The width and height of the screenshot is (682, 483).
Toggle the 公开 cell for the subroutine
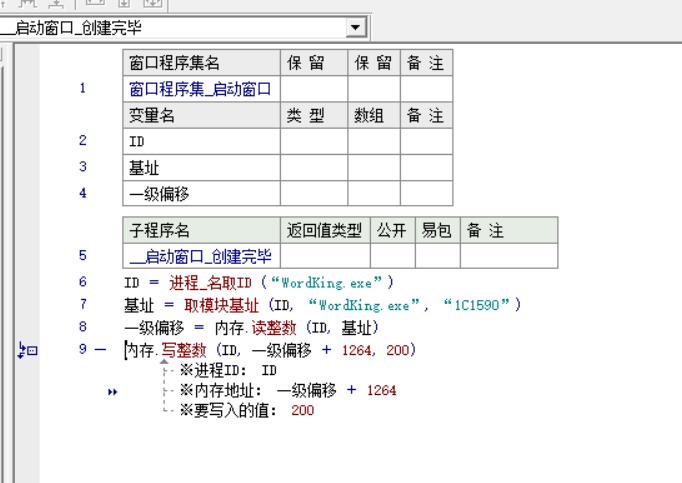(x=389, y=257)
